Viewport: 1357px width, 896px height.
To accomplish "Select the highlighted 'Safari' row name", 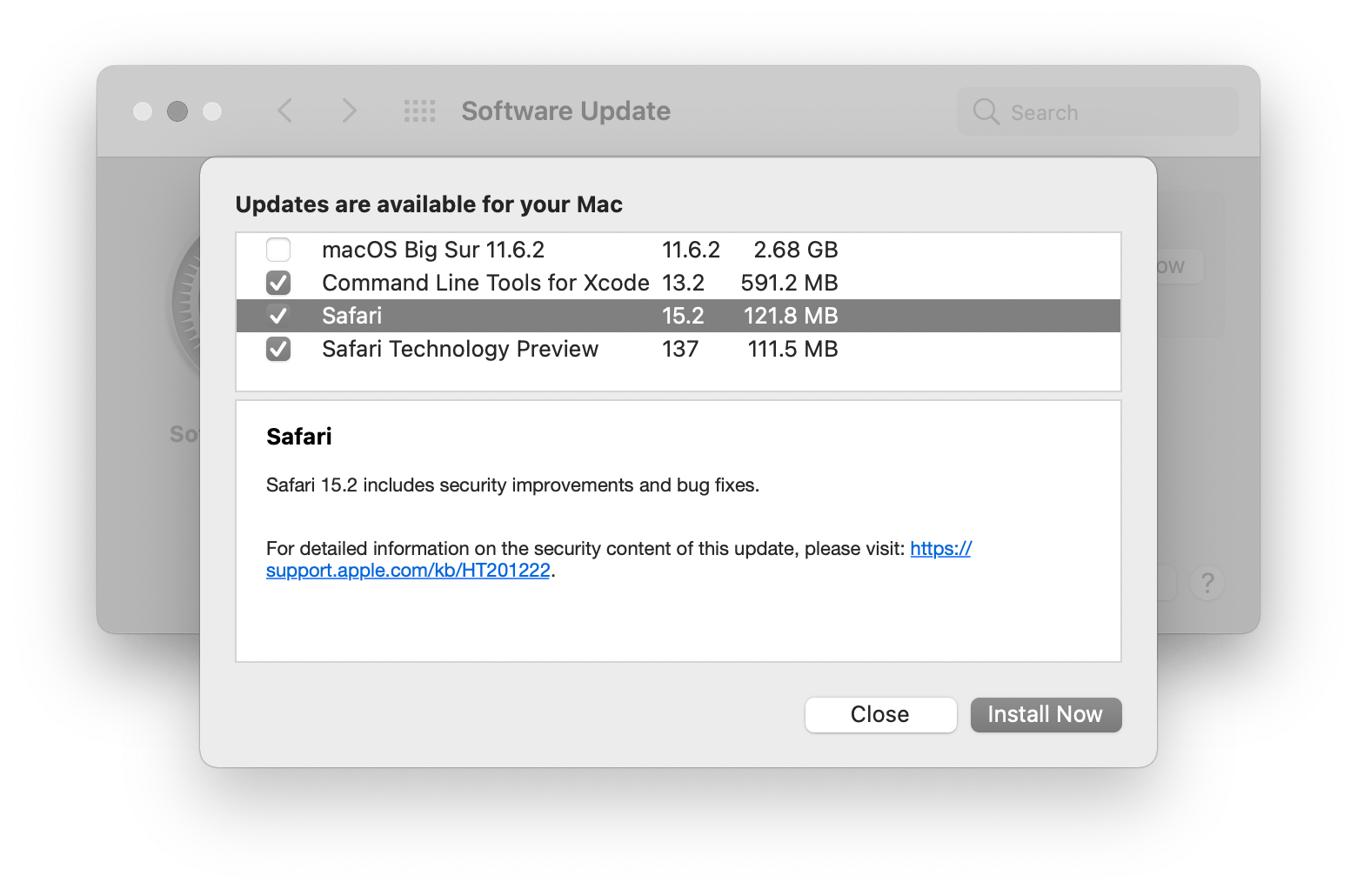I will (x=352, y=316).
